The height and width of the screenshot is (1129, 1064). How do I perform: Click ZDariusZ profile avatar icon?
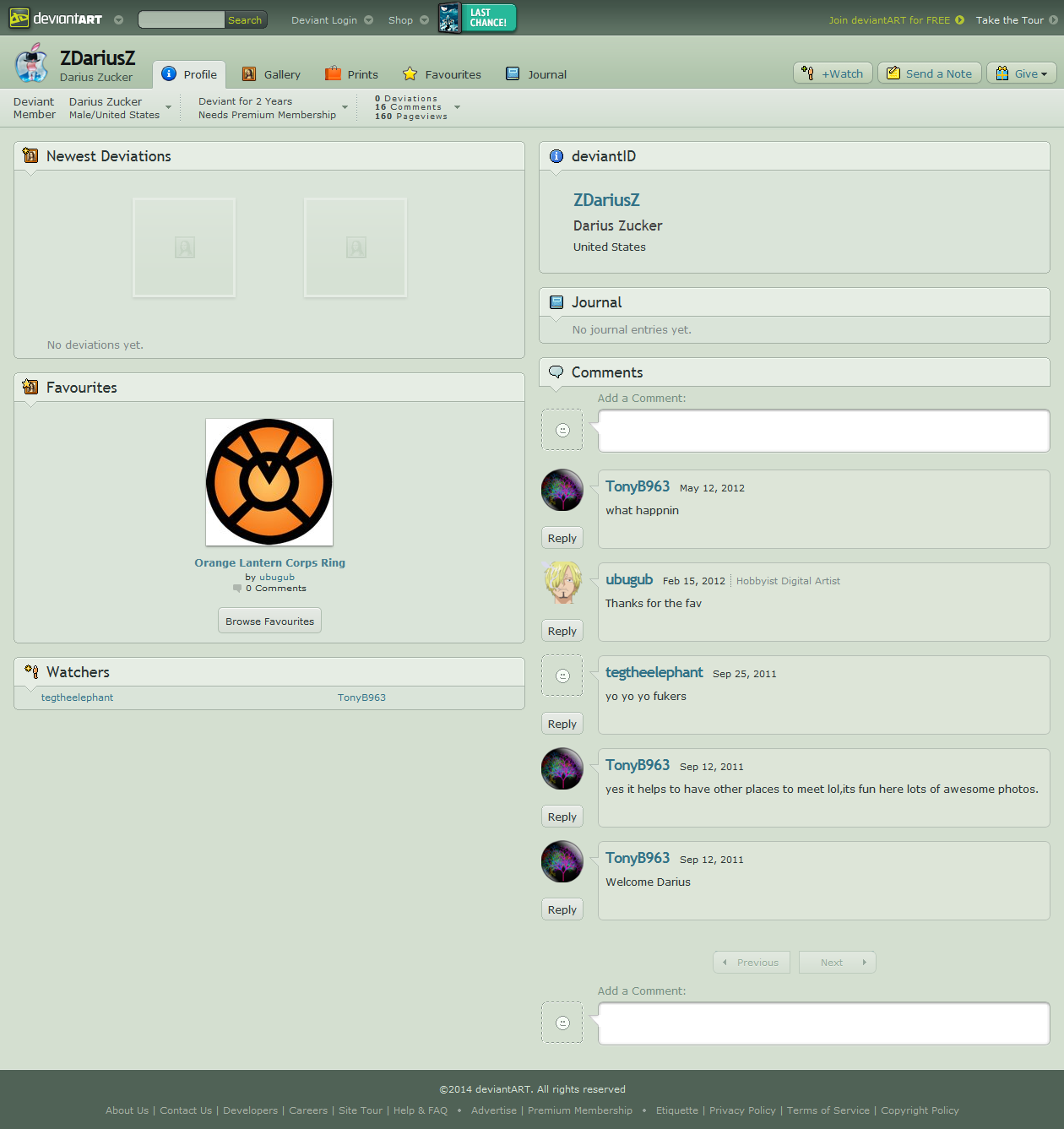click(x=32, y=64)
